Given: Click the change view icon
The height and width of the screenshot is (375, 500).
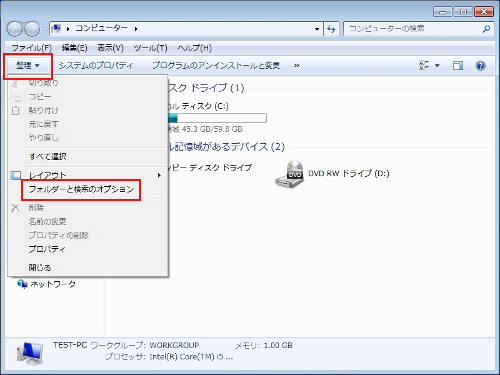Looking at the screenshot, I should point(424,65).
